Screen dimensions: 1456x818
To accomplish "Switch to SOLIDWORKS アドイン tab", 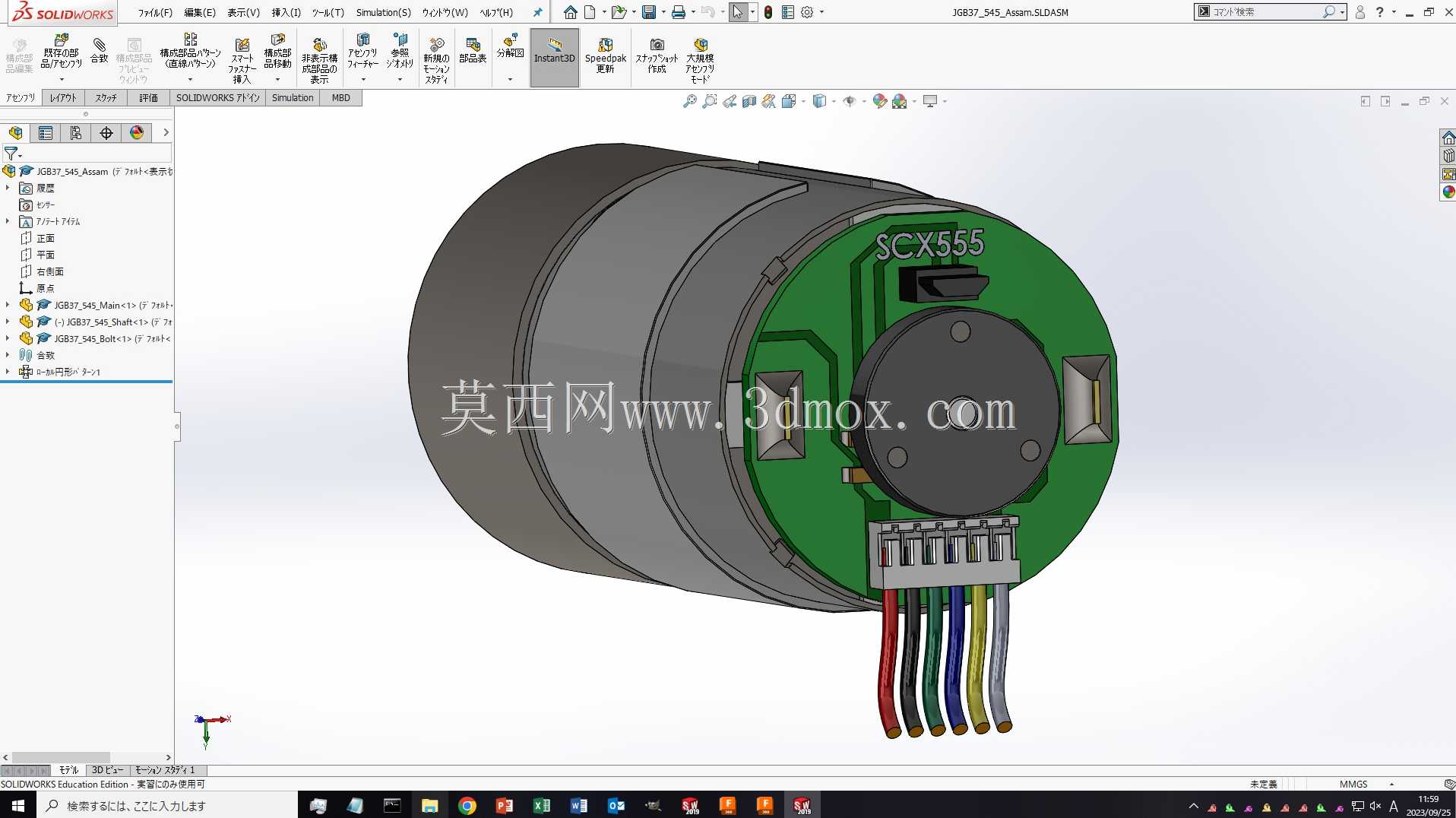I will click(x=217, y=98).
